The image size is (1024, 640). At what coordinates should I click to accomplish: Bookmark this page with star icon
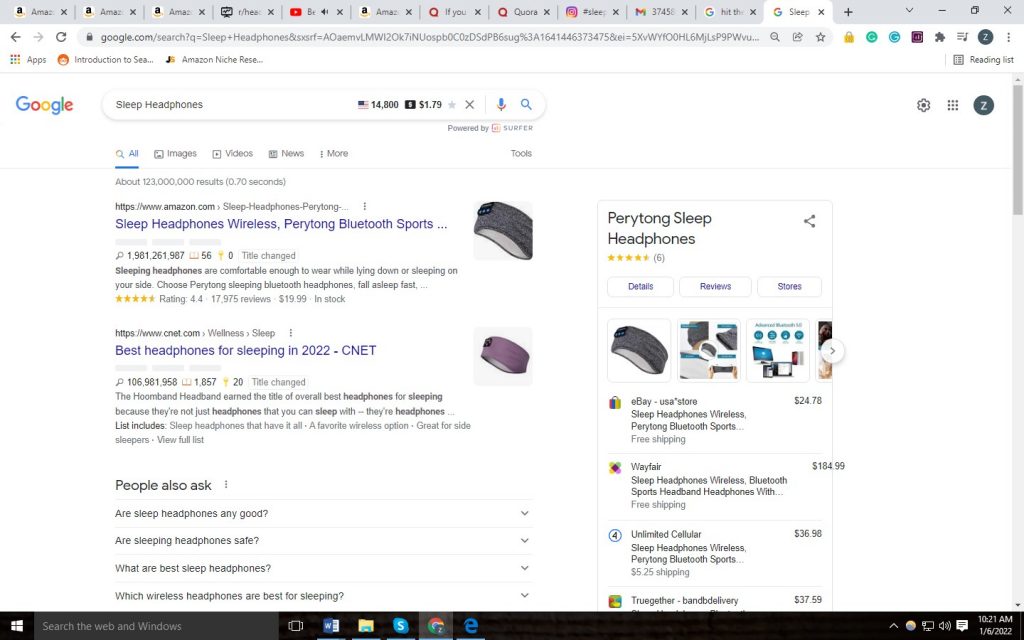coord(820,37)
